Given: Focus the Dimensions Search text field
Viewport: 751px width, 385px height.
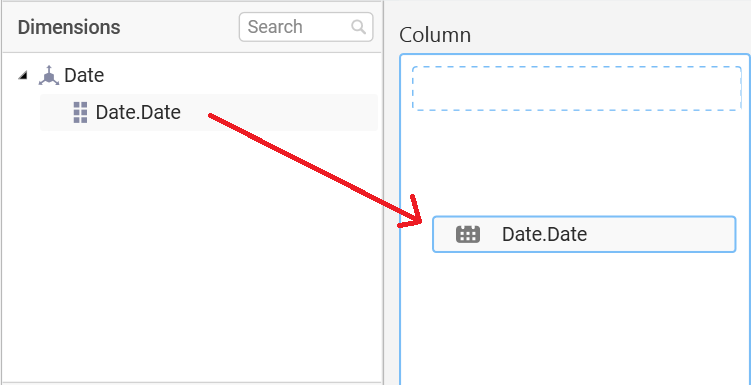Looking at the screenshot, I should [x=306, y=27].
